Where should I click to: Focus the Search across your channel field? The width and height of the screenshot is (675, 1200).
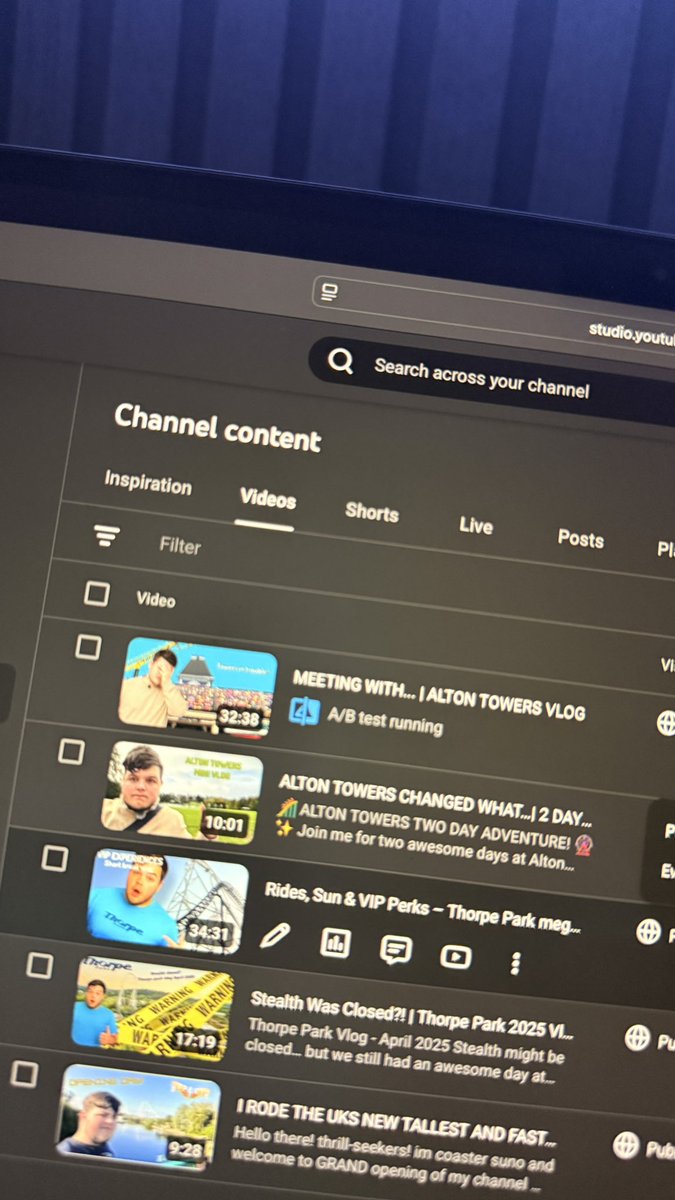(482, 379)
